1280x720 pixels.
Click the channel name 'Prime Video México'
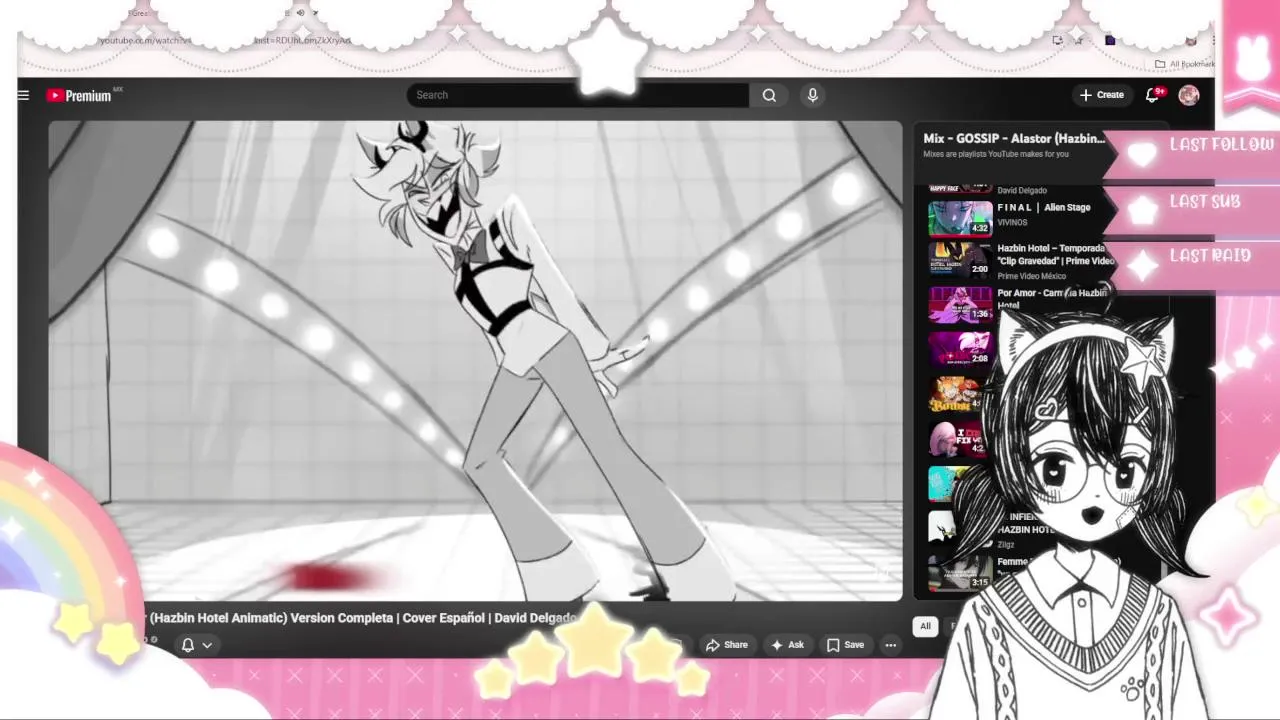tap(1031, 276)
